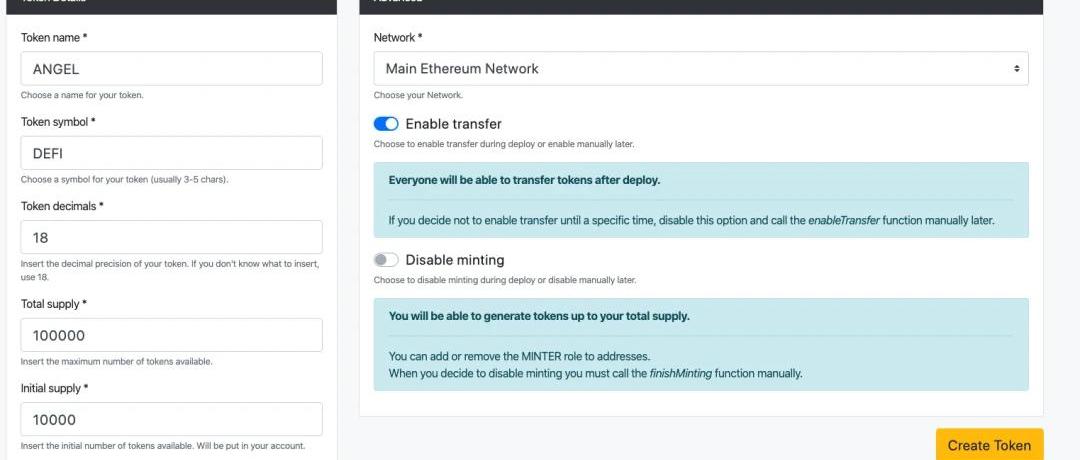This screenshot has height=460, width=1080.
Task: Click the "Network *" label
Action: 398,38
